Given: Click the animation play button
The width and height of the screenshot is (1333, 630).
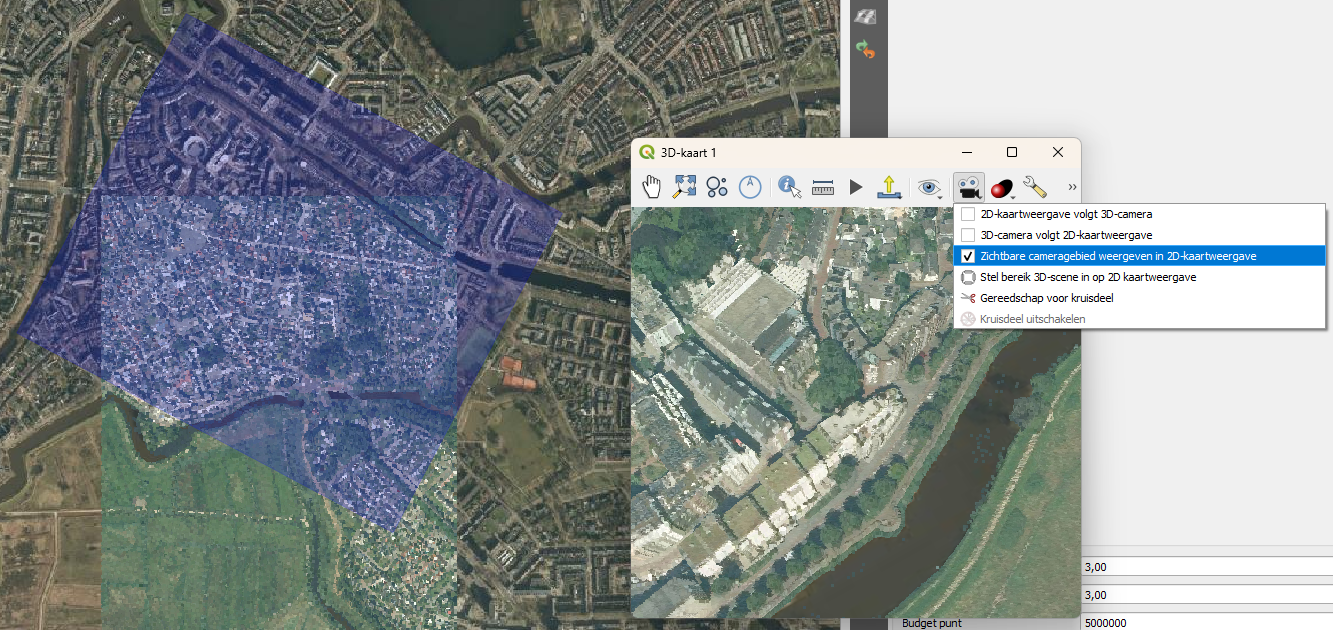Looking at the screenshot, I should coord(856,187).
